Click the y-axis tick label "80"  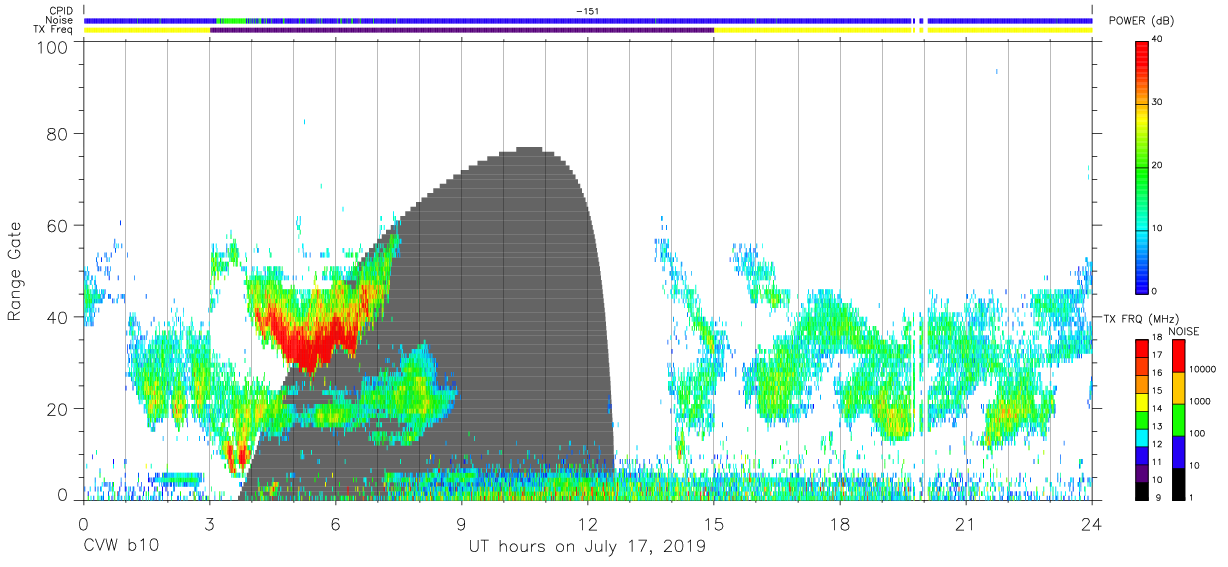tap(58, 134)
